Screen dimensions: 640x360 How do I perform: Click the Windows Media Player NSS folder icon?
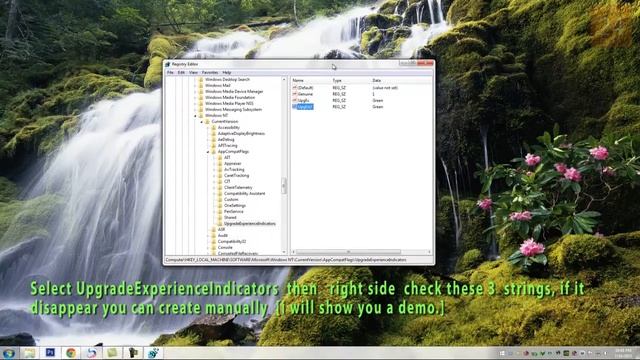pos(200,104)
